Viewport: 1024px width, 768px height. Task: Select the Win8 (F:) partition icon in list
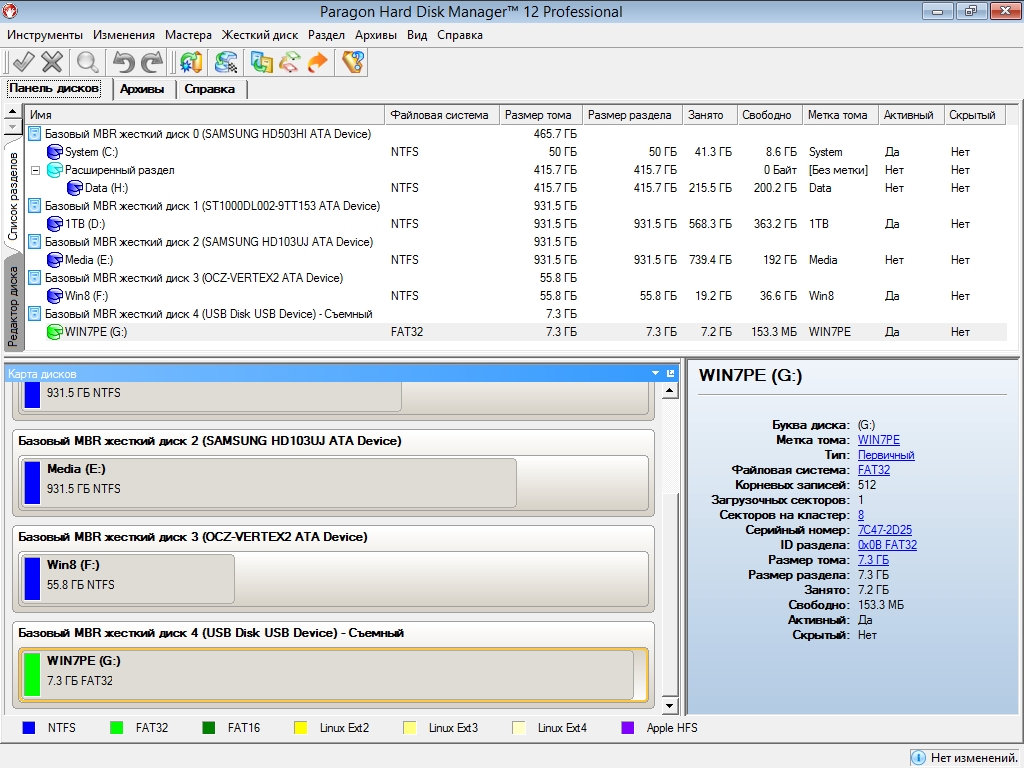[55, 296]
